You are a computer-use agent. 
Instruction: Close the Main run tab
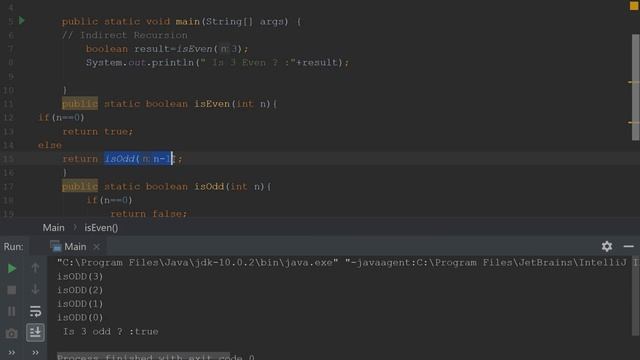[x=96, y=247]
